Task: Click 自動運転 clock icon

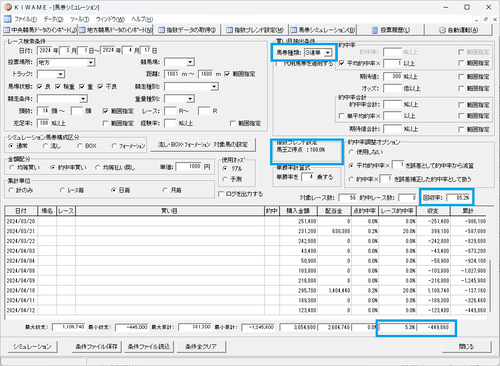Action: (442, 30)
